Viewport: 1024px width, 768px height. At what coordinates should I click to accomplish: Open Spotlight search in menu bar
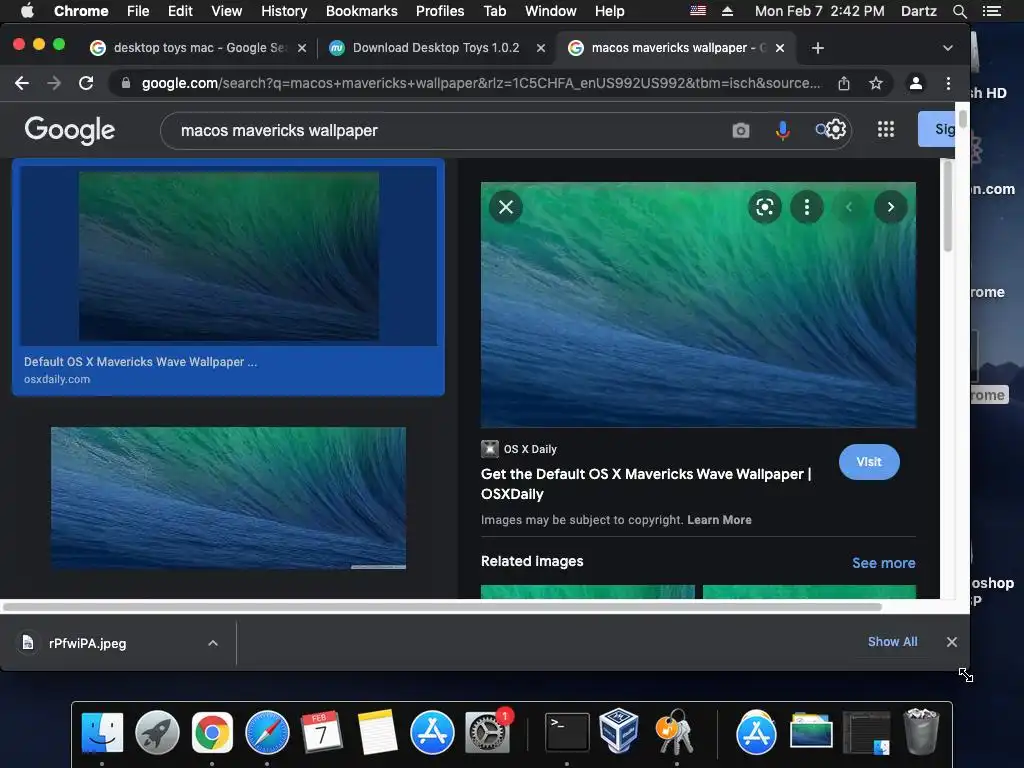coord(959,11)
